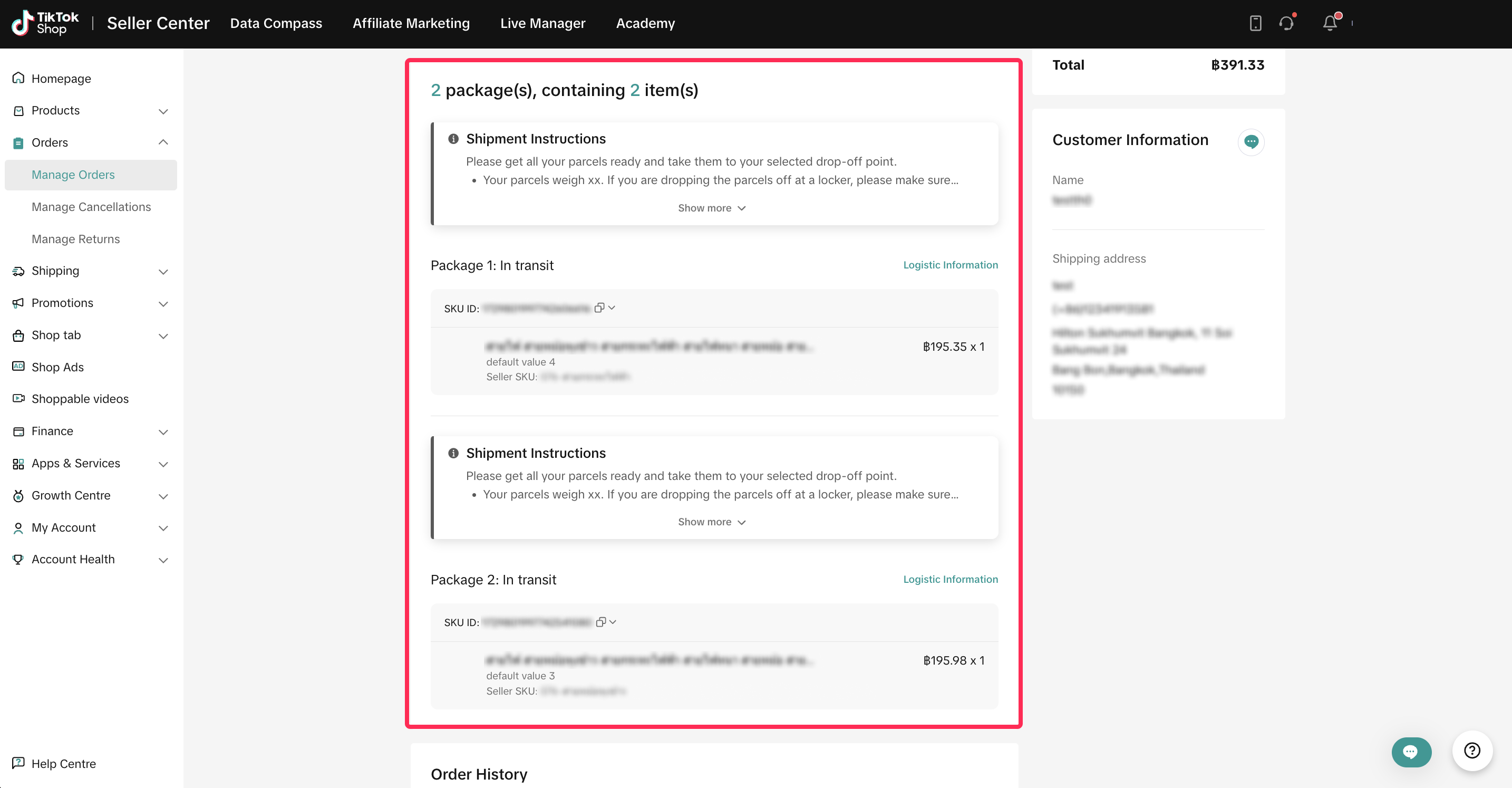Click chat bubble beside Customer Information
This screenshot has width=1512, height=788.
(1251, 141)
